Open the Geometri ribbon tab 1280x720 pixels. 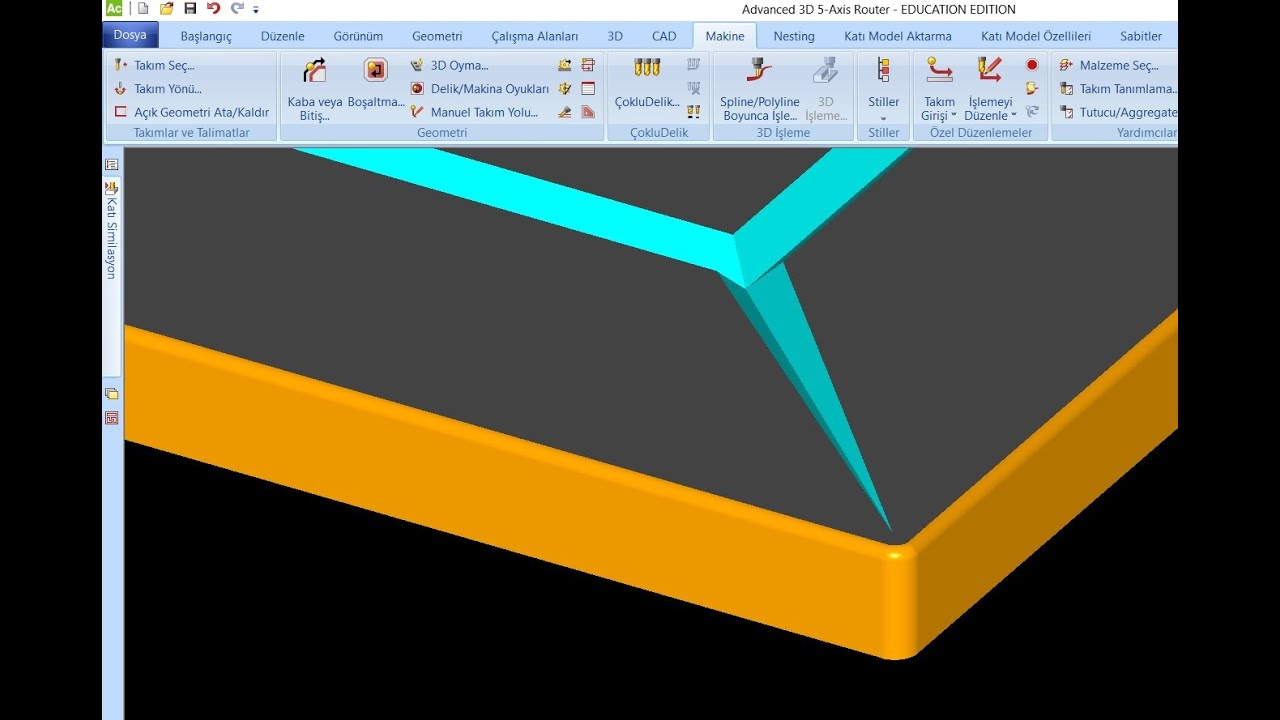pyautogui.click(x=437, y=36)
